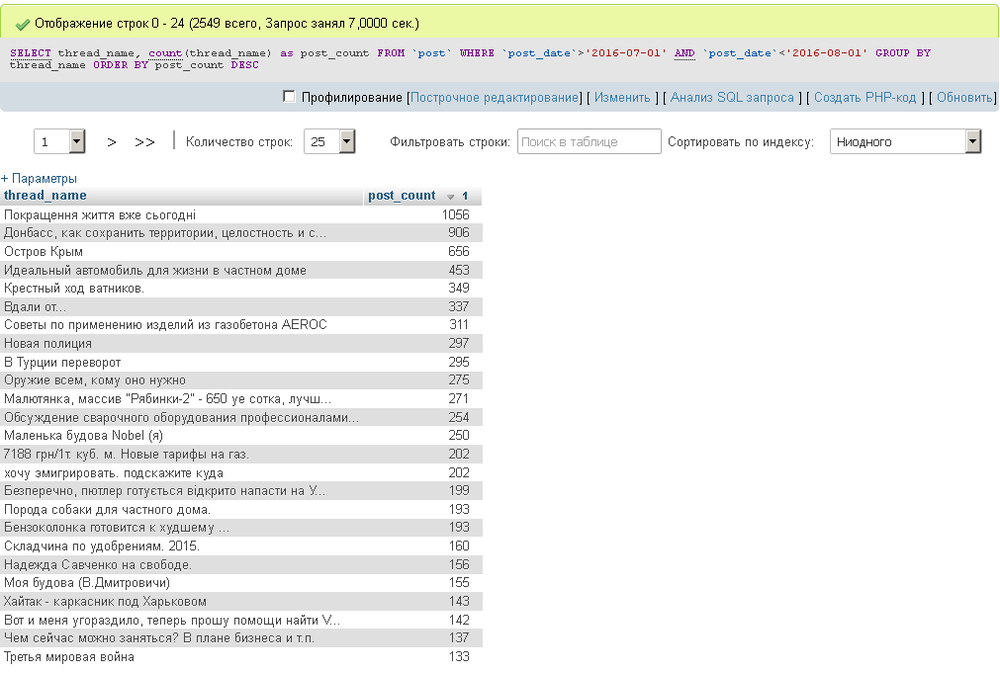Click the Обновить link
Screen dimensions: 1000x674
[x=963, y=97]
